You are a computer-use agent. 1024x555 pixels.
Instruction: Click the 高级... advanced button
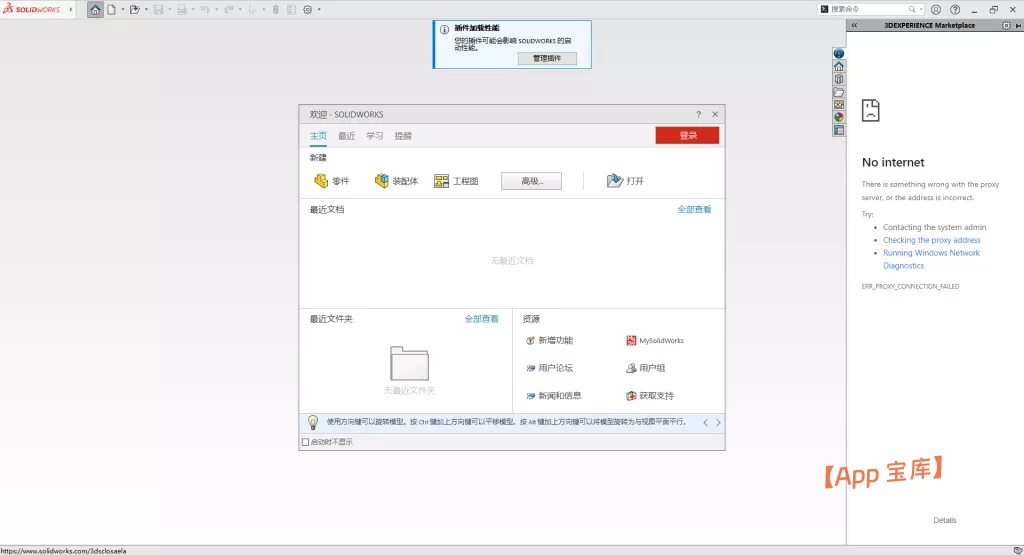coord(531,181)
